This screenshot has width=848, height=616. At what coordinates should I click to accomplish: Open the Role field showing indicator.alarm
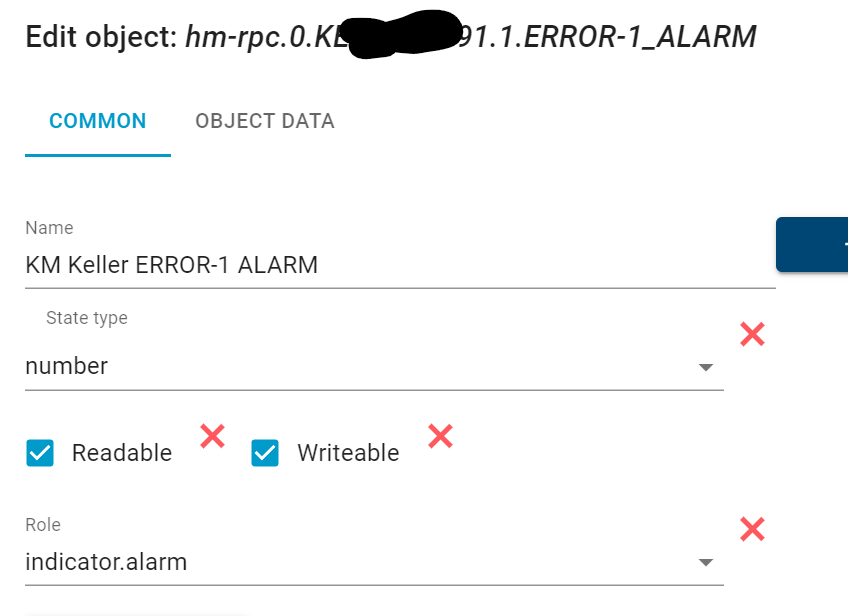pyautogui.click(x=360, y=561)
